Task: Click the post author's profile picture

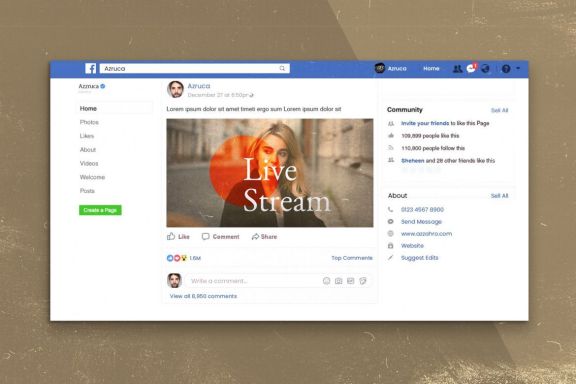Action: pos(176,89)
